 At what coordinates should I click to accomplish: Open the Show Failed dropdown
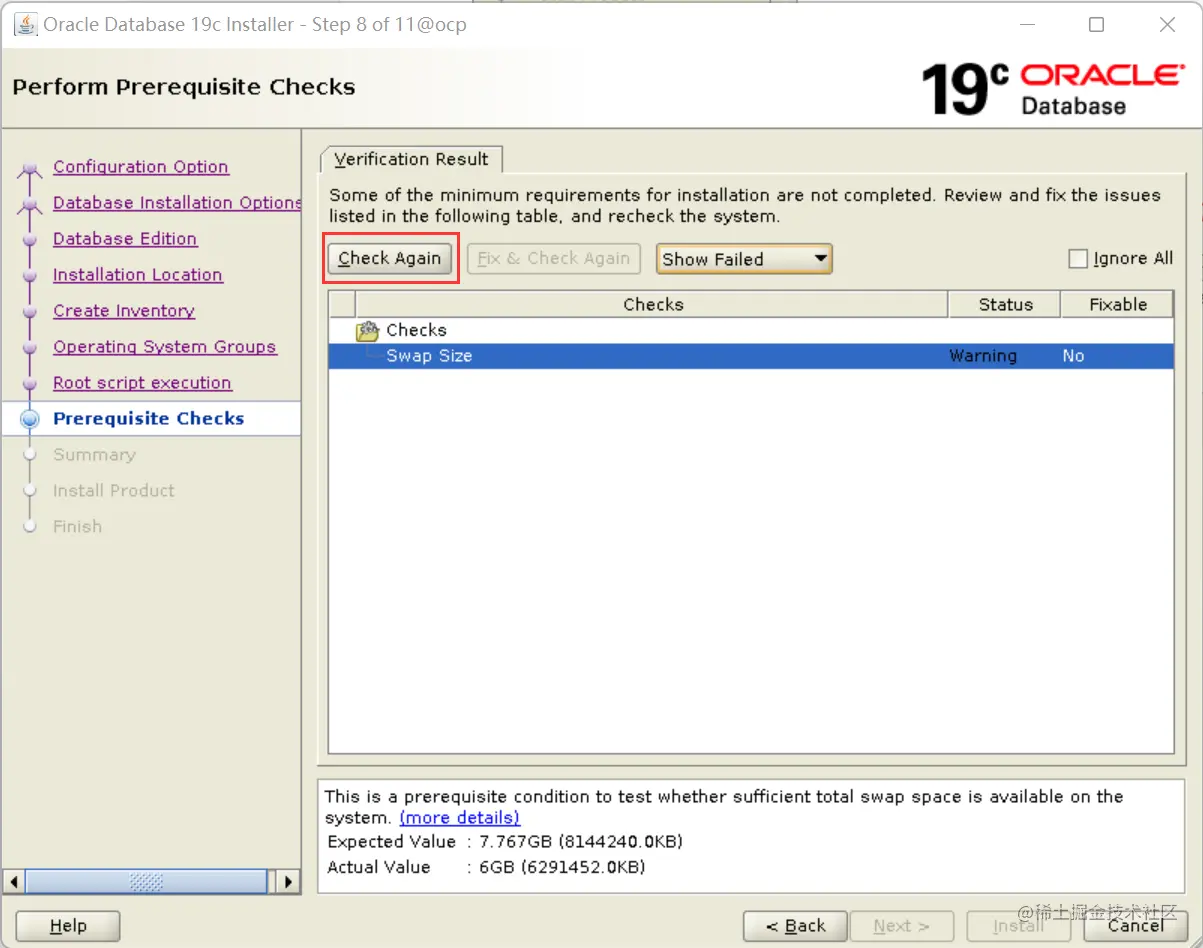tap(744, 259)
